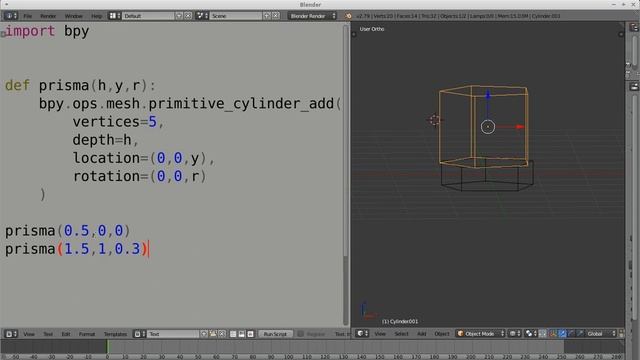Open the pivot point selector
Image resolution: width=640 pixels, height=360 pixels.
point(531,333)
